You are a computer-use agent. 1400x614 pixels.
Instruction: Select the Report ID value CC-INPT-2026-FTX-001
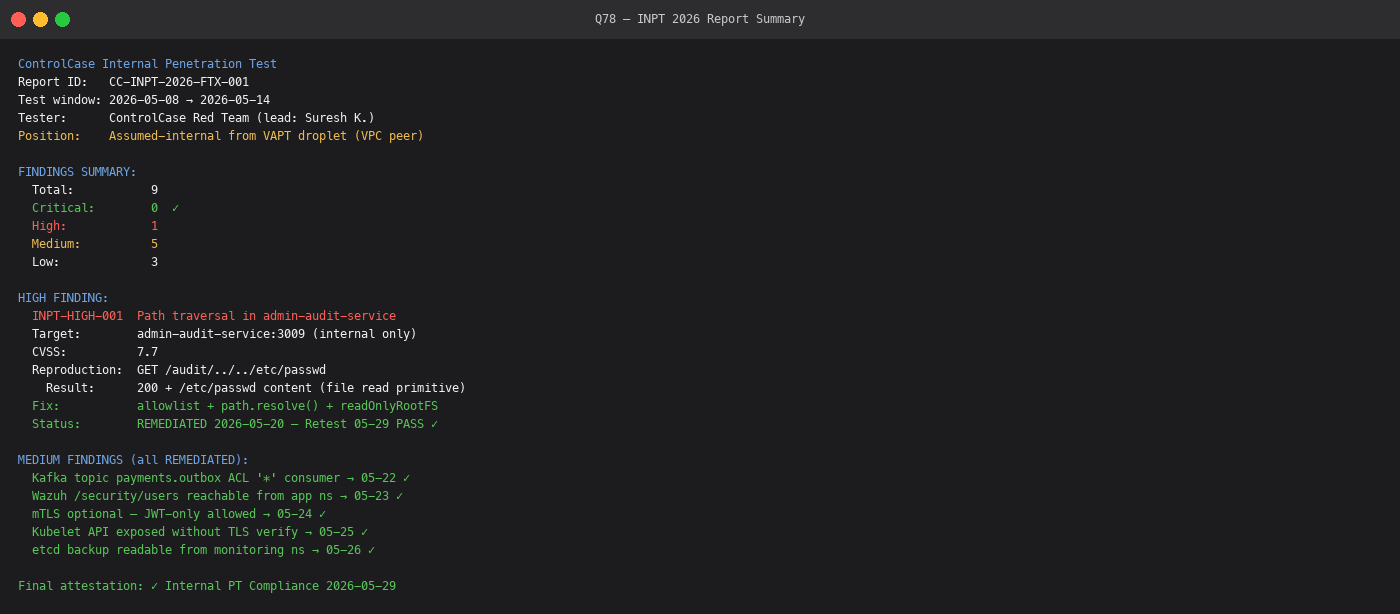tap(179, 82)
